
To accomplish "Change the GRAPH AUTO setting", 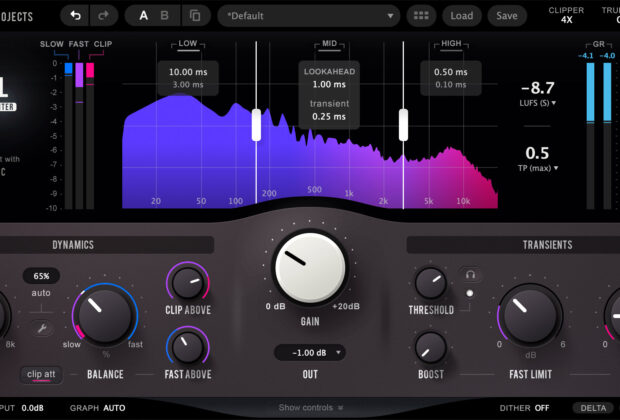I will [98, 408].
